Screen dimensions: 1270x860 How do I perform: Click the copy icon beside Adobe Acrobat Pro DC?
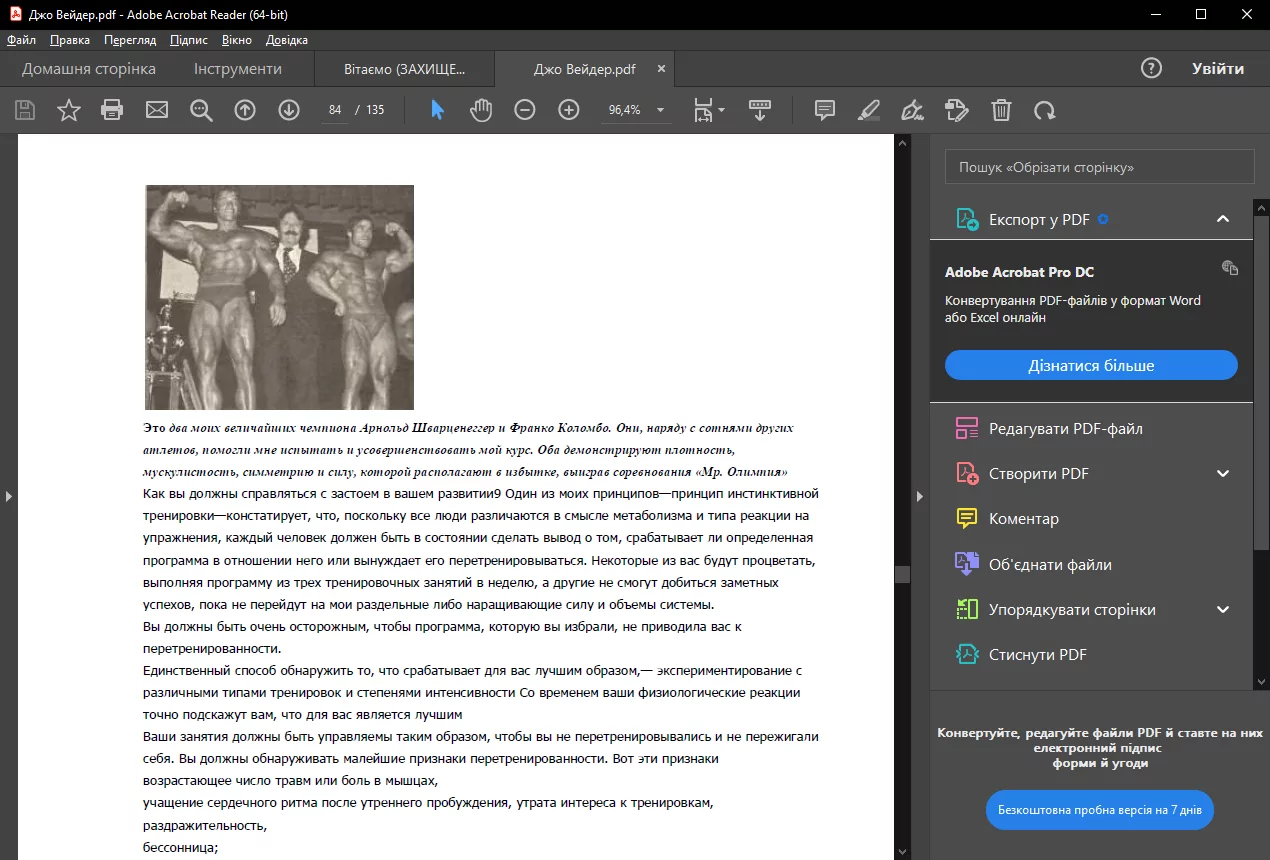1230,268
